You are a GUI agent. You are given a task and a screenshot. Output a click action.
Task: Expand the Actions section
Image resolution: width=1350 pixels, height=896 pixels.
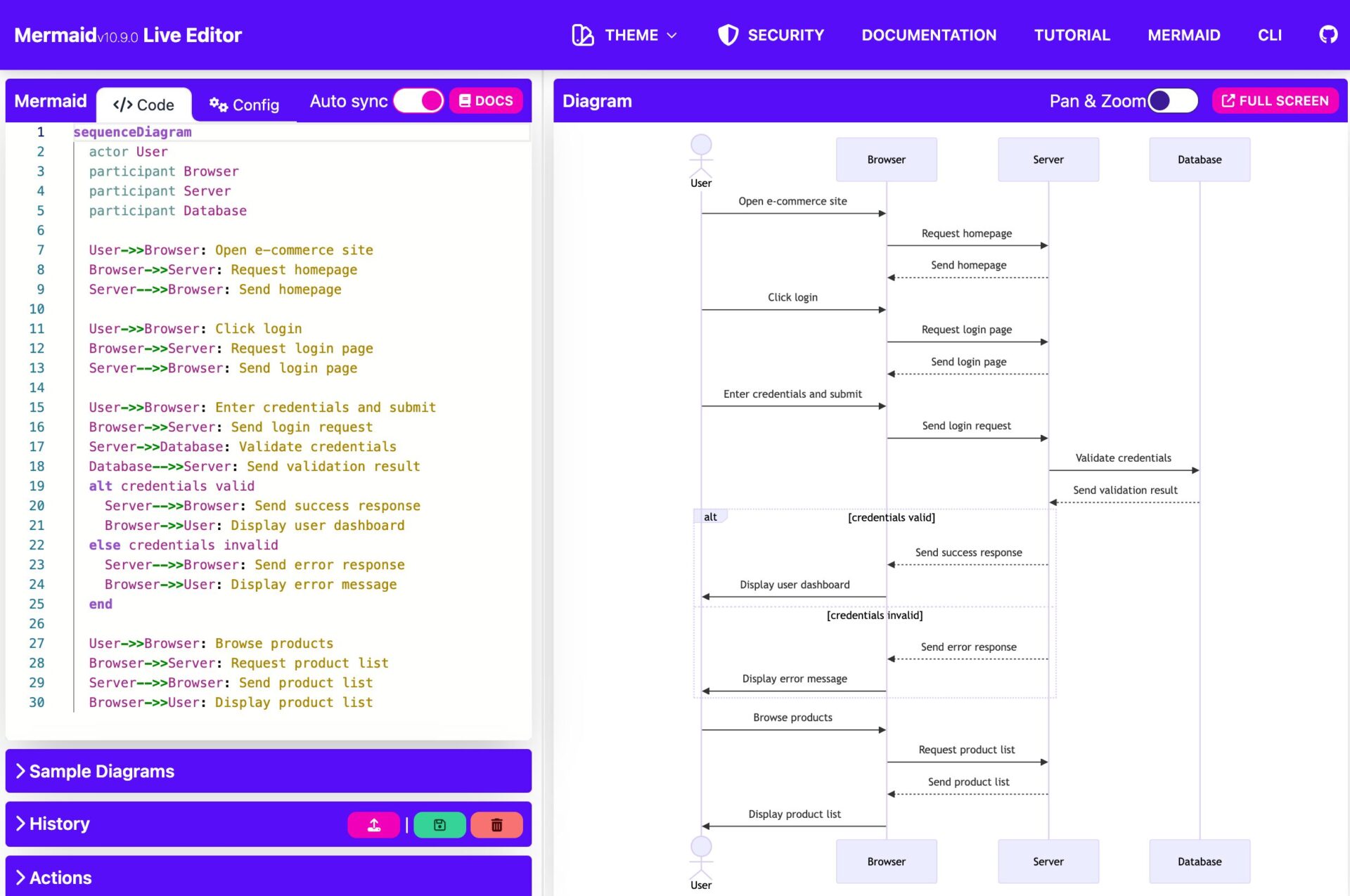point(60,877)
